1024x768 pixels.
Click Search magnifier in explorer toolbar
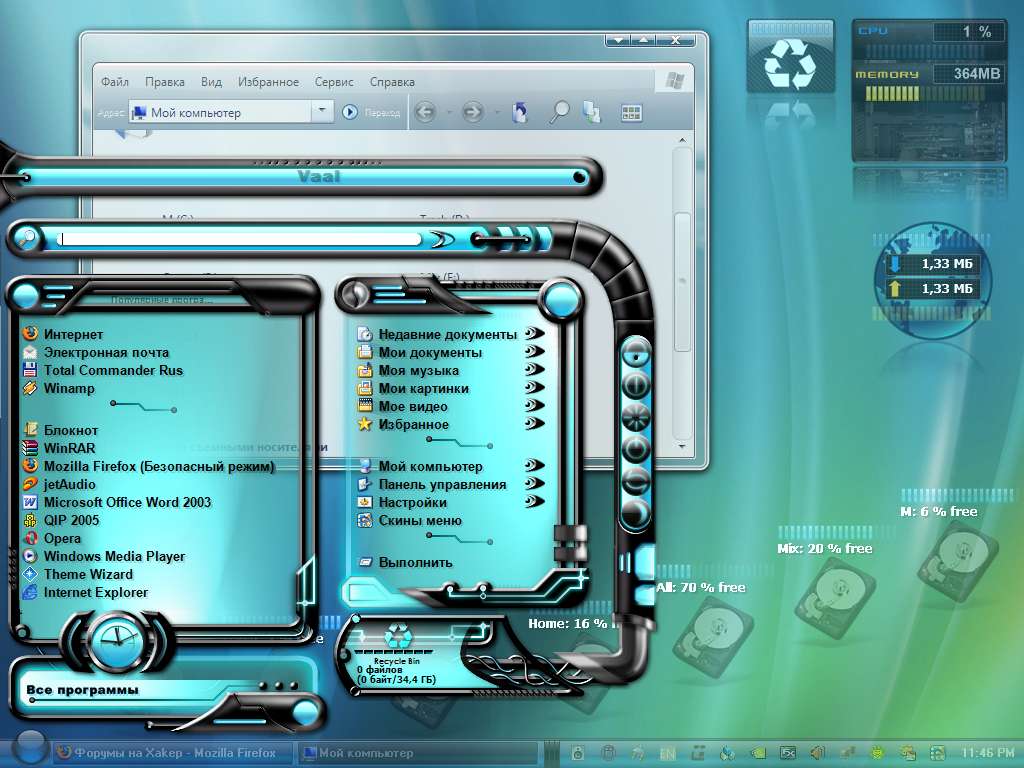coord(558,113)
